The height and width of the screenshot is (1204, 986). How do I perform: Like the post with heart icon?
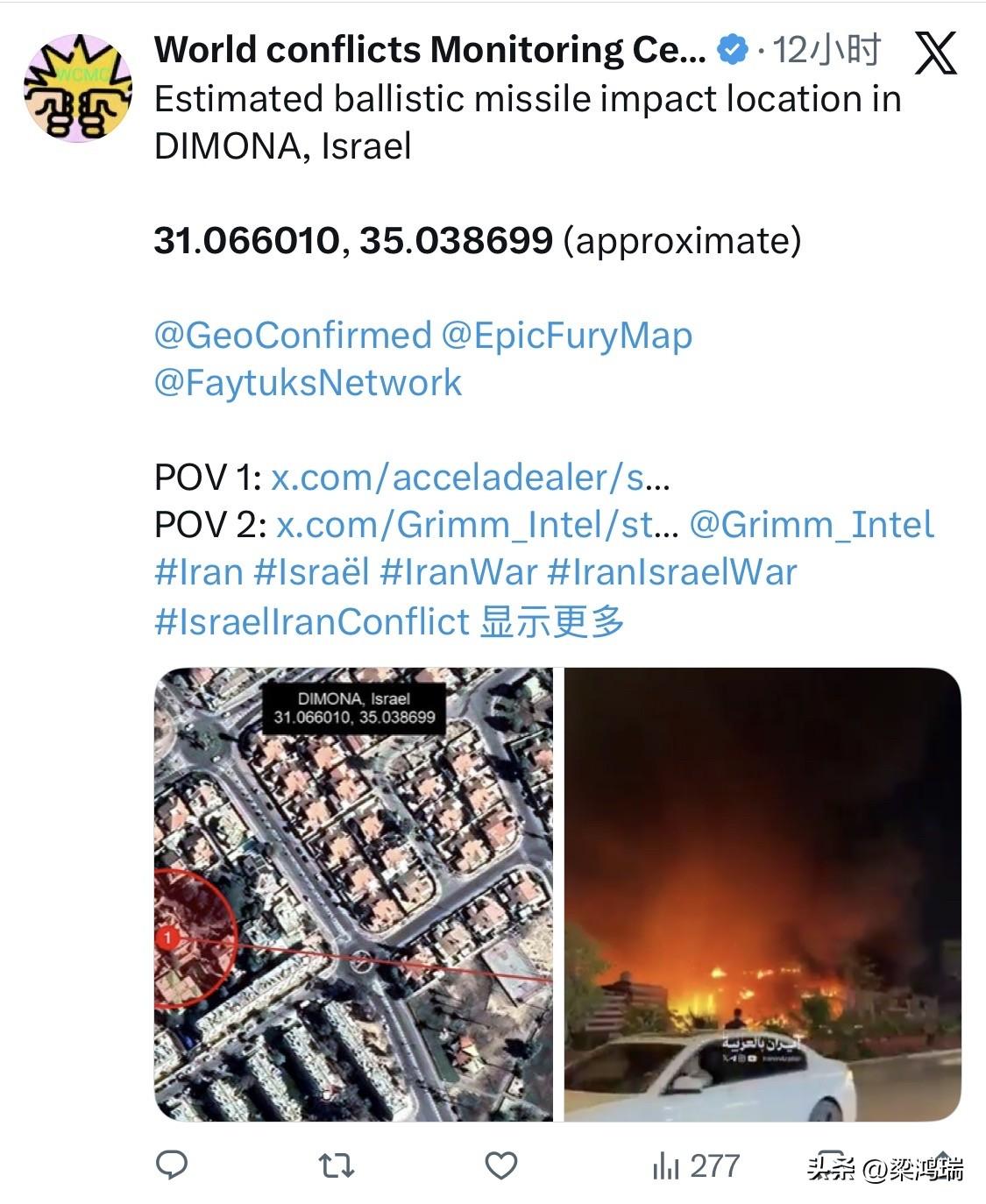point(500,1165)
